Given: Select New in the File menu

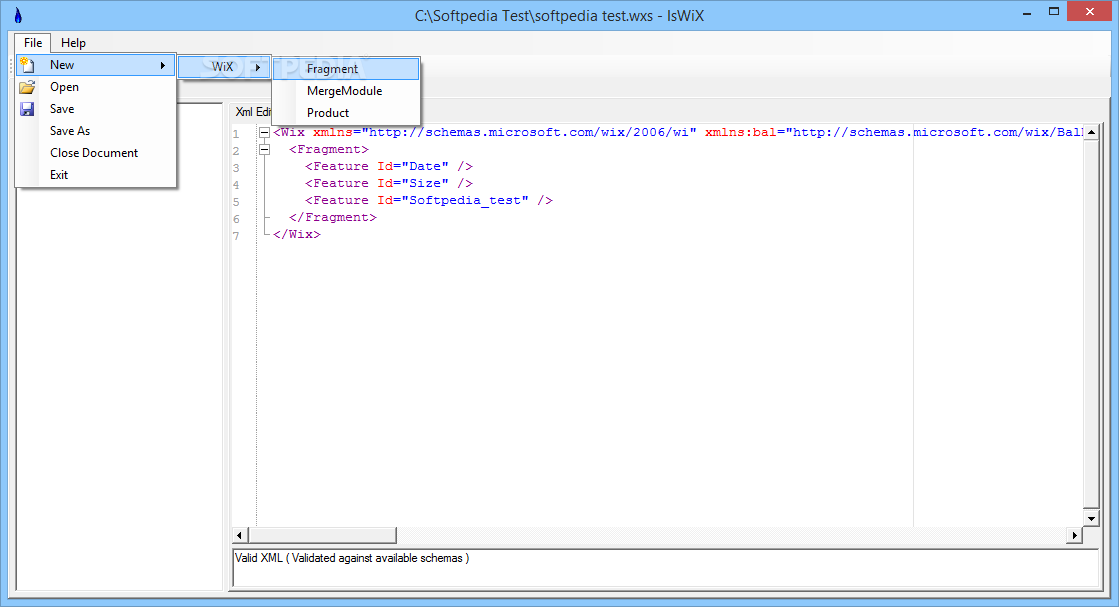Looking at the screenshot, I should 96,65.
